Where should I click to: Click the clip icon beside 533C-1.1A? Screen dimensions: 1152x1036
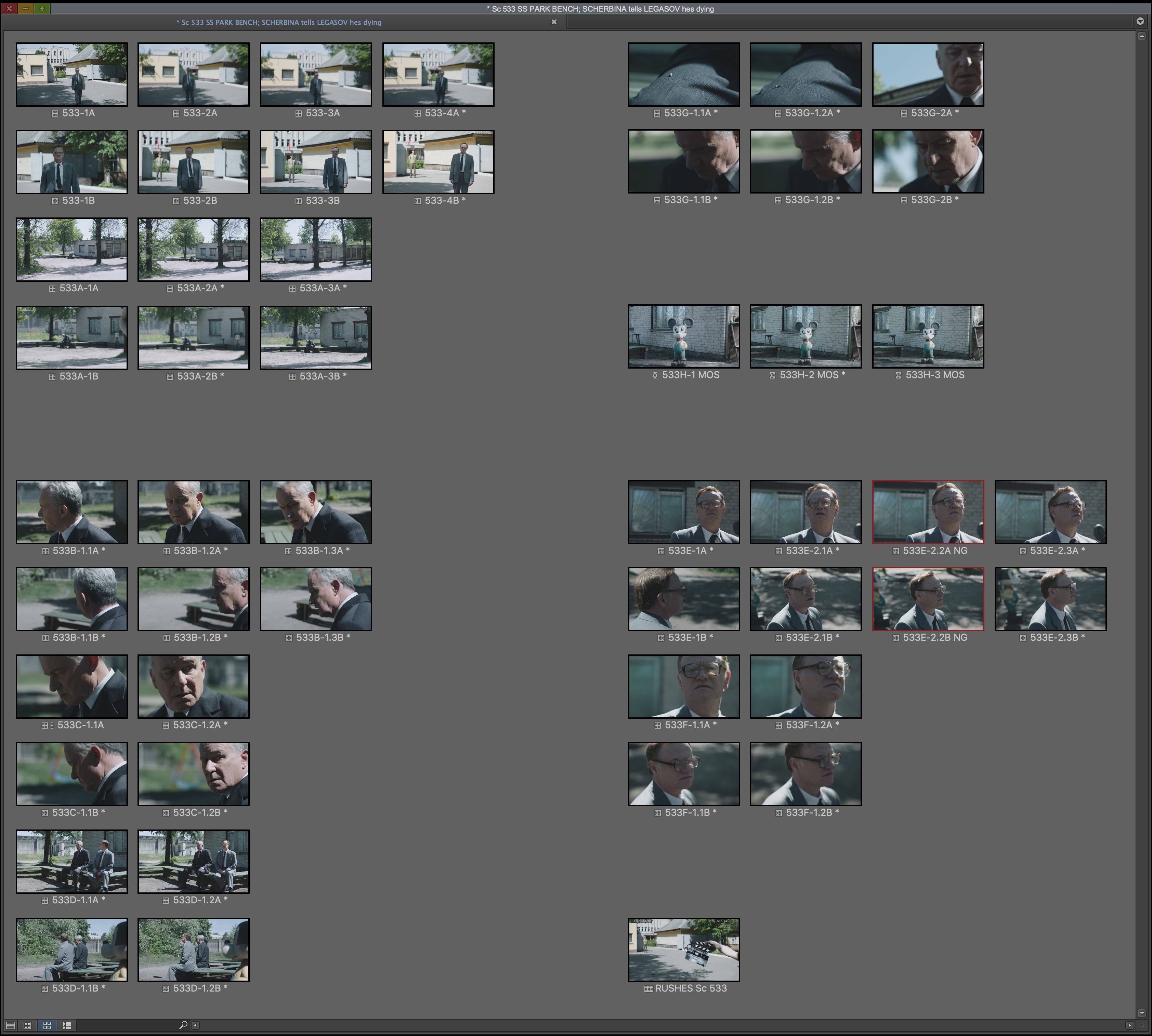[45, 725]
